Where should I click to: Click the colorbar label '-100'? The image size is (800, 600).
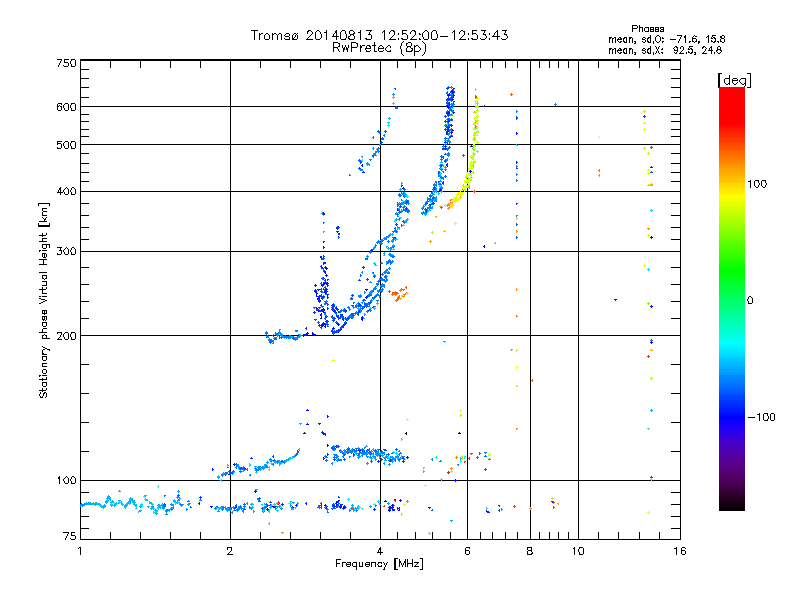[761, 417]
